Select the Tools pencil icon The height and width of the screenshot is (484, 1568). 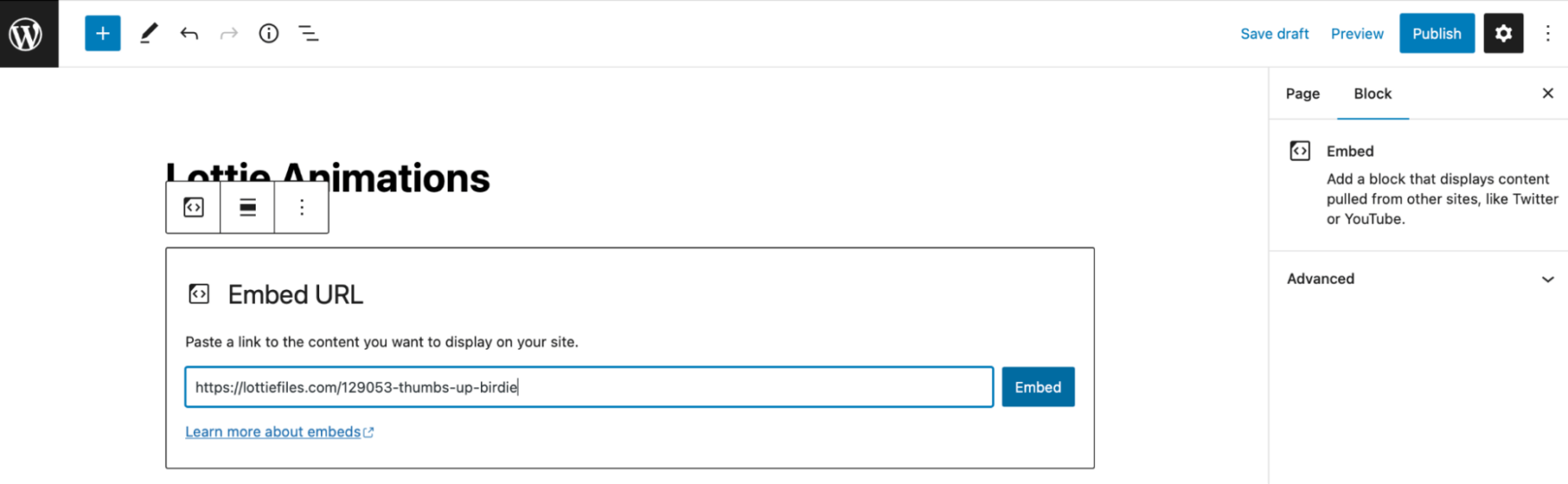(x=148, y=34)
